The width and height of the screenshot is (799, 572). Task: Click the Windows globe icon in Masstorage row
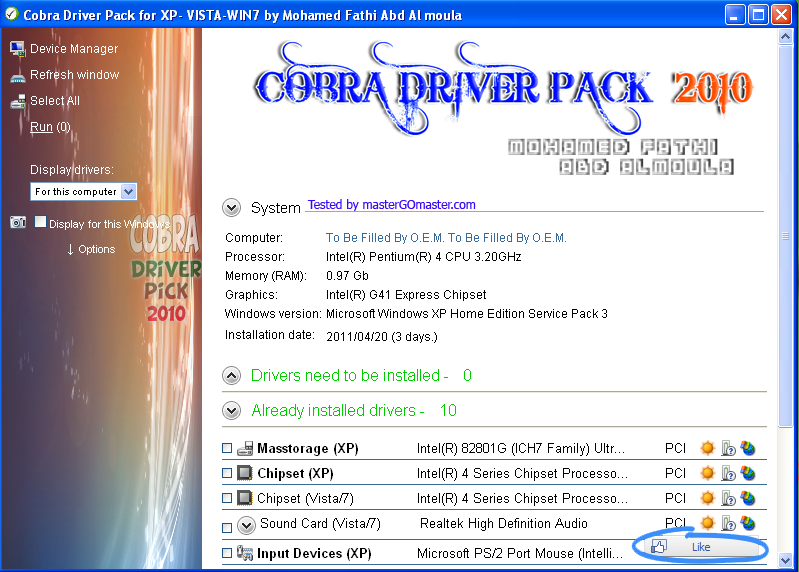(748, 448)
